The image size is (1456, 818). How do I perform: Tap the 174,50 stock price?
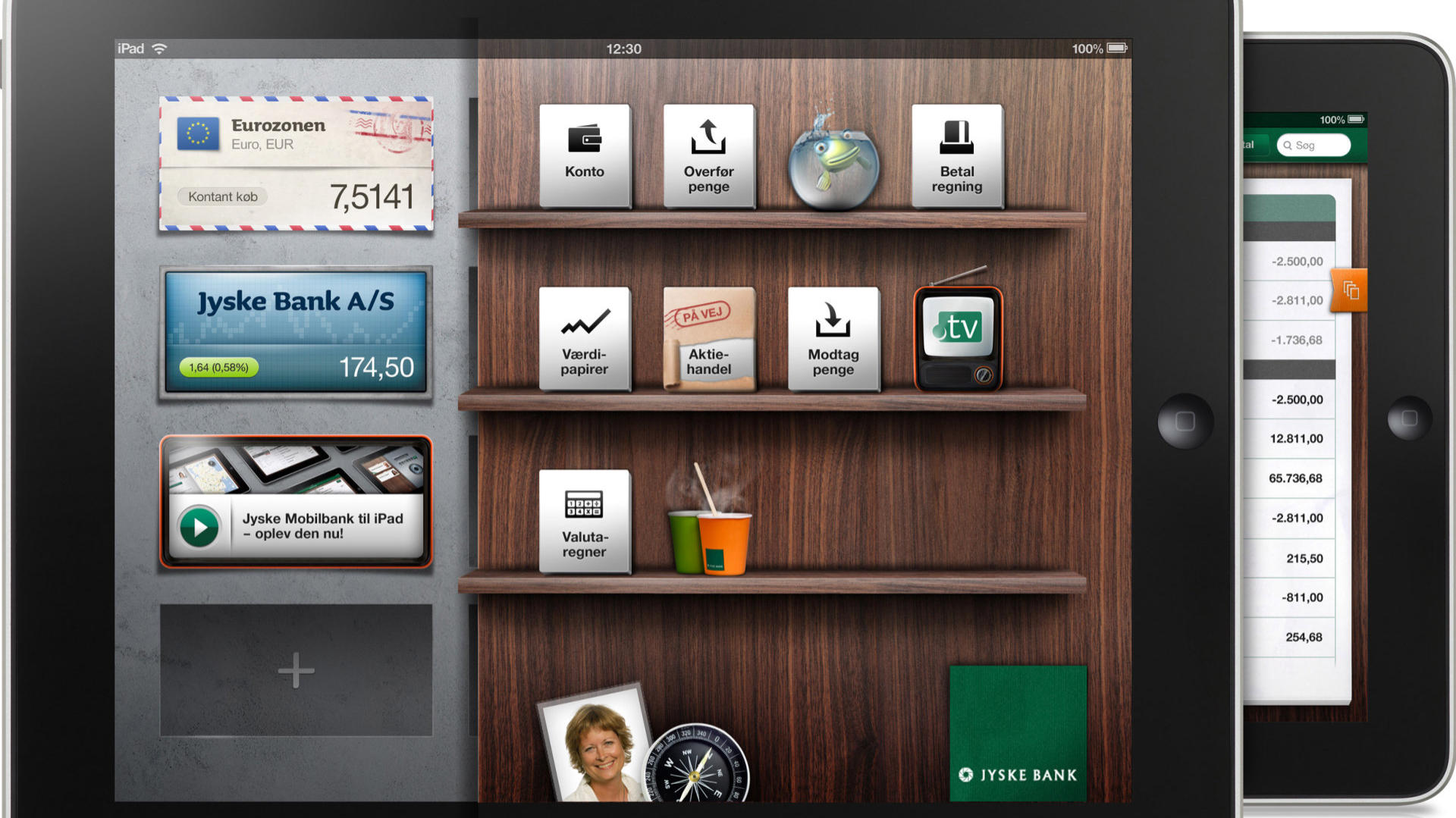pyautogui.click(x=376, y=368)
